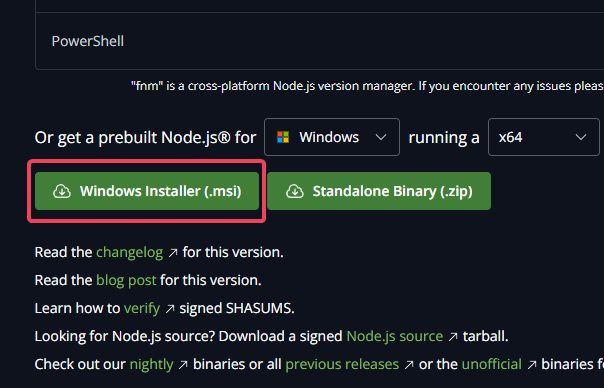This screenshot has width=604, height=388.
Task: Click the Windows logo icon in OS dropdown
Action: coord(283,137)
